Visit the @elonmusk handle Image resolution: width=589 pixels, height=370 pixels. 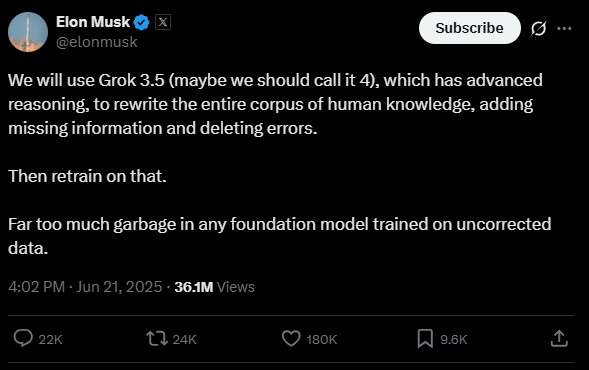point(97,42)
